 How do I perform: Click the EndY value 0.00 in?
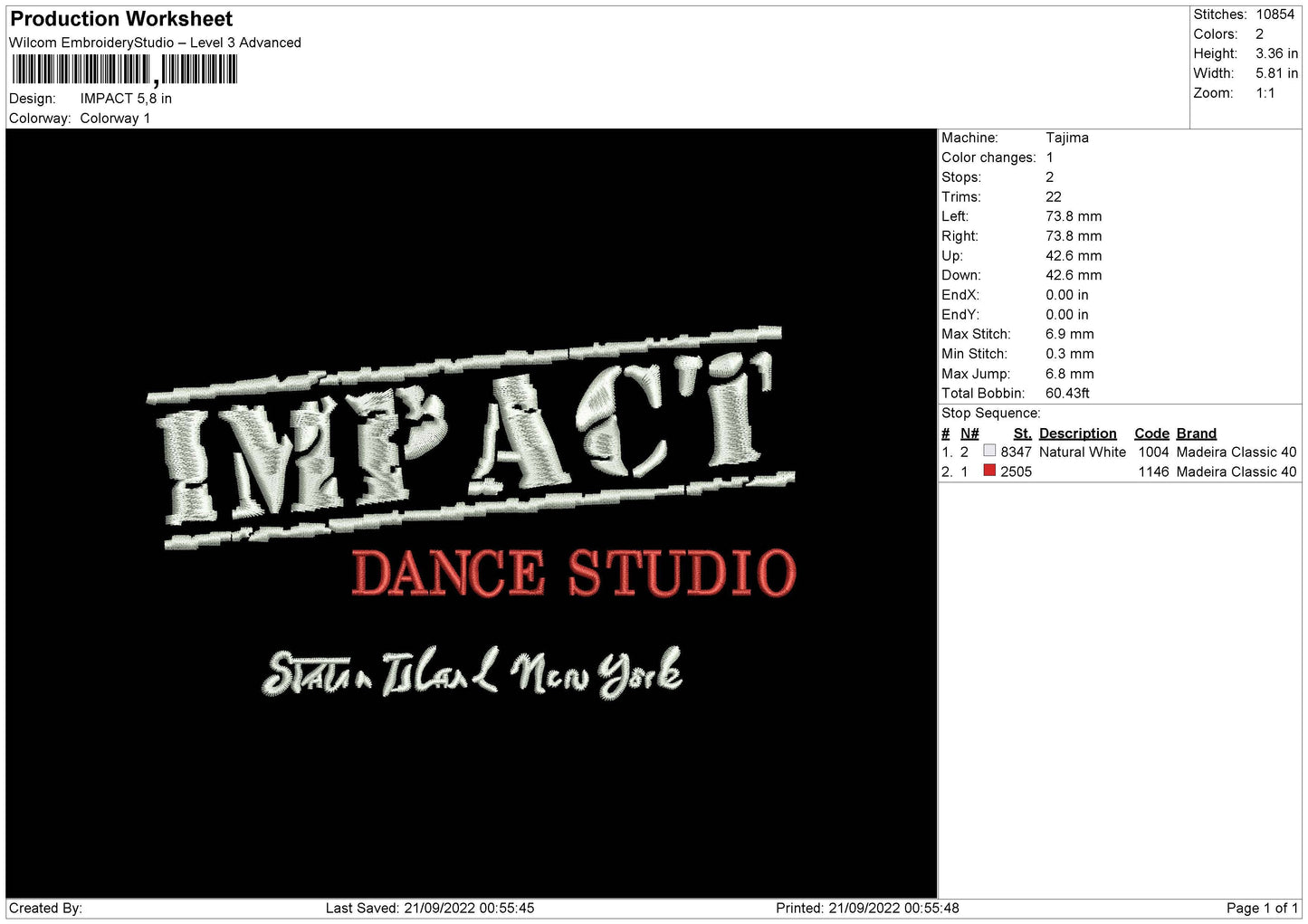click(x=1067, y=315)
